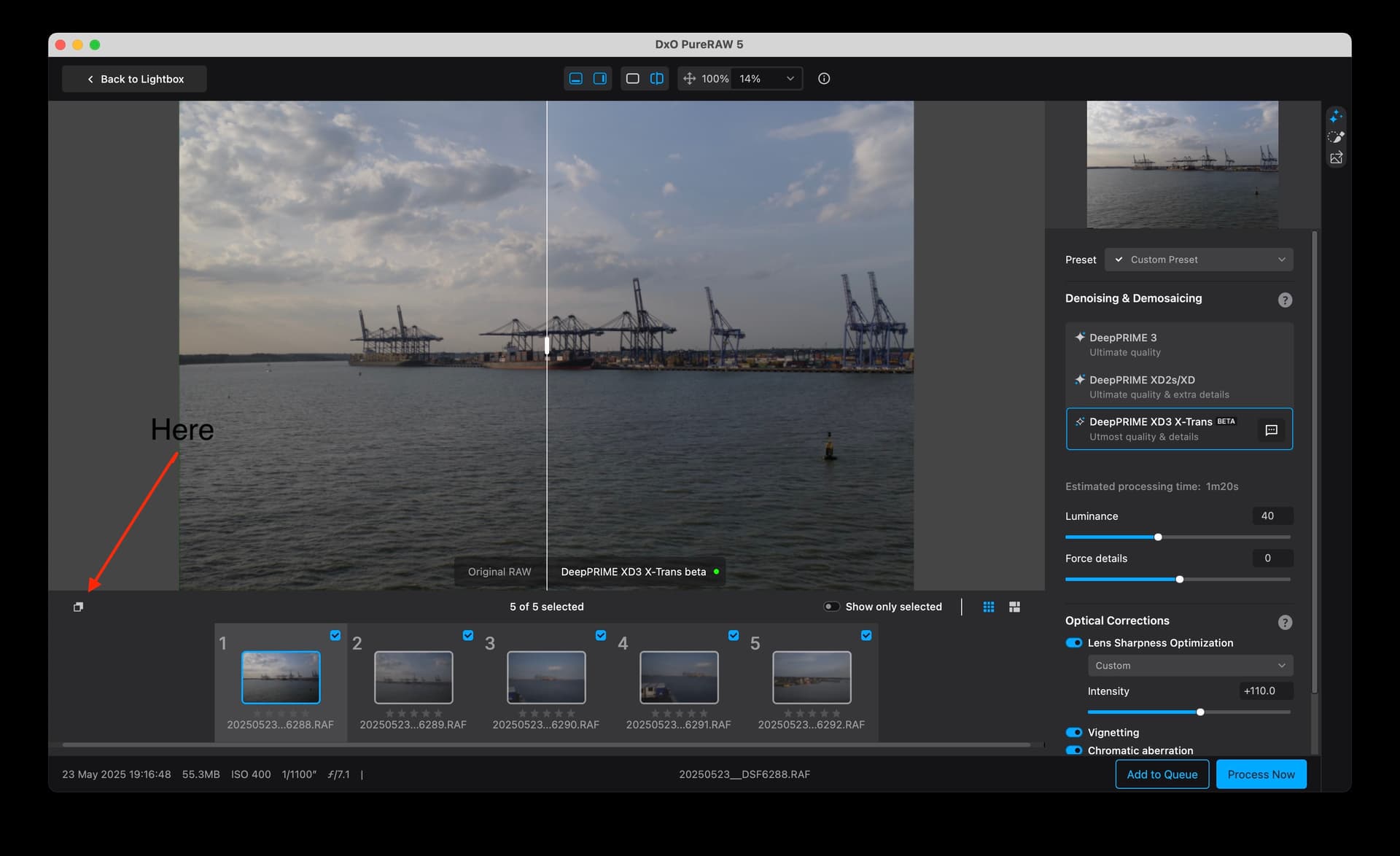Turn off the Vignetting switch
This screenshot has width=1400, height=856.
coord(1073,732)
